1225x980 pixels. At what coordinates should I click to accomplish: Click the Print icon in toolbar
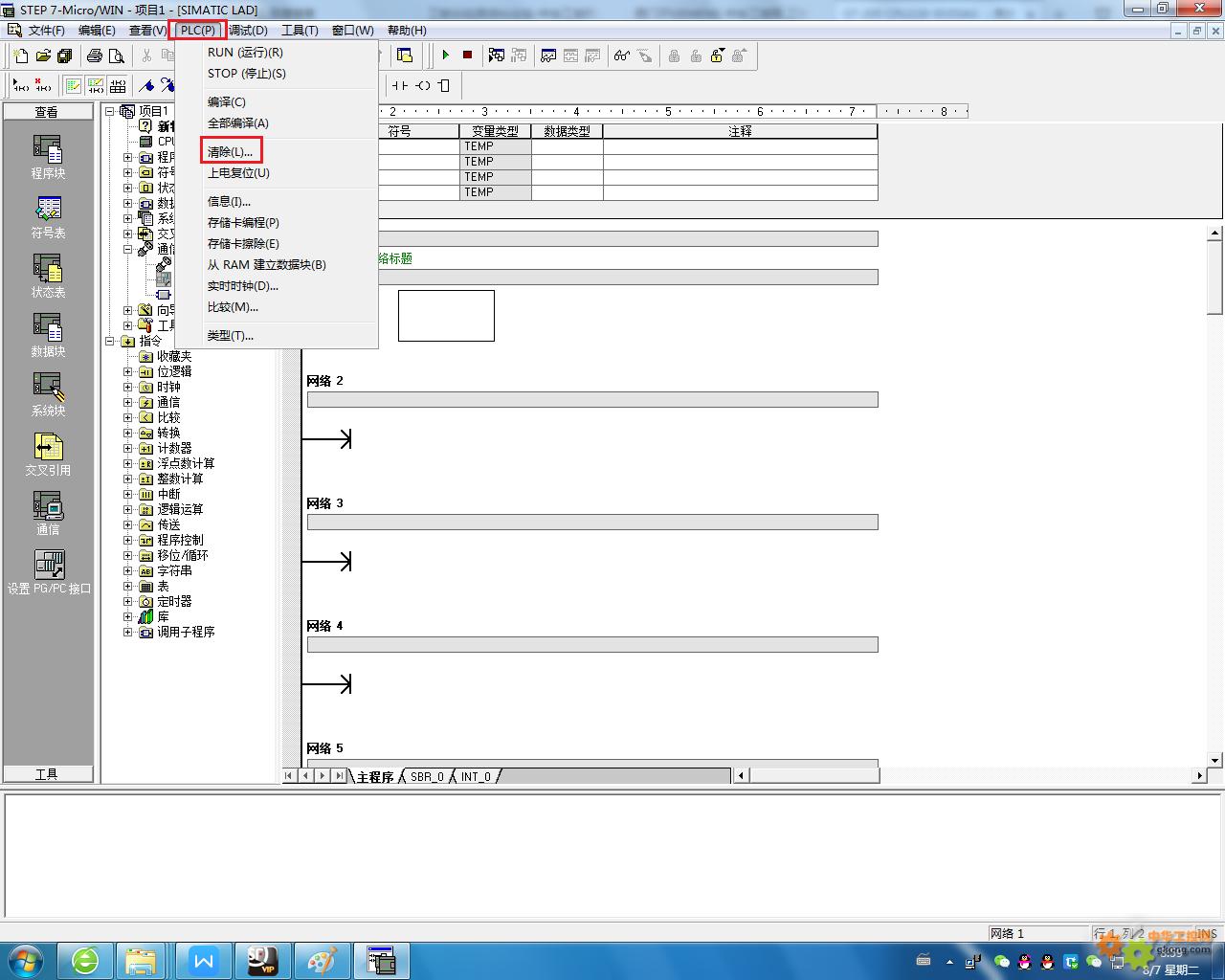coord(95,56)
